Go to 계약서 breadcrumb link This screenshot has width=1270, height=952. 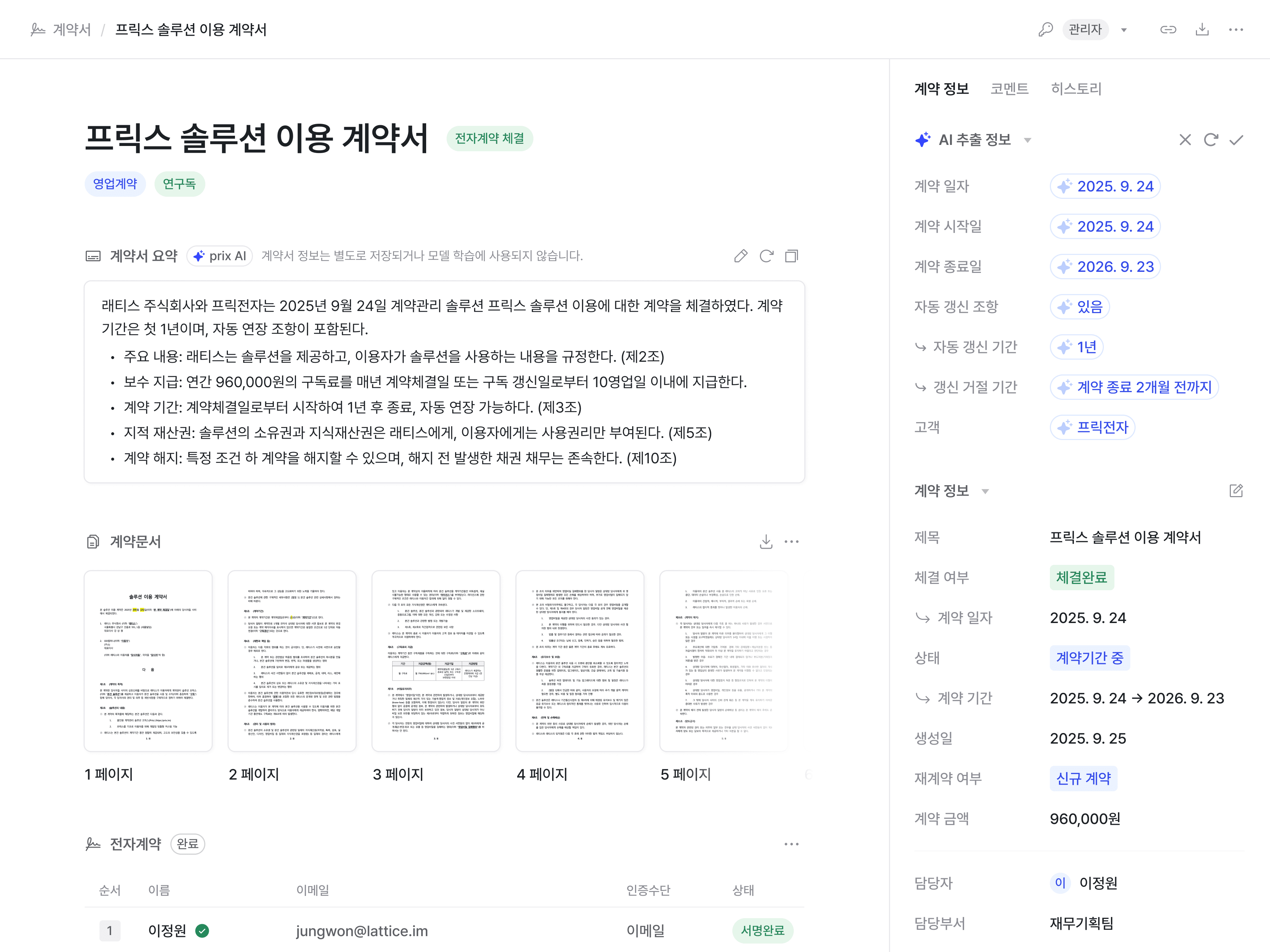click(71, 29)
